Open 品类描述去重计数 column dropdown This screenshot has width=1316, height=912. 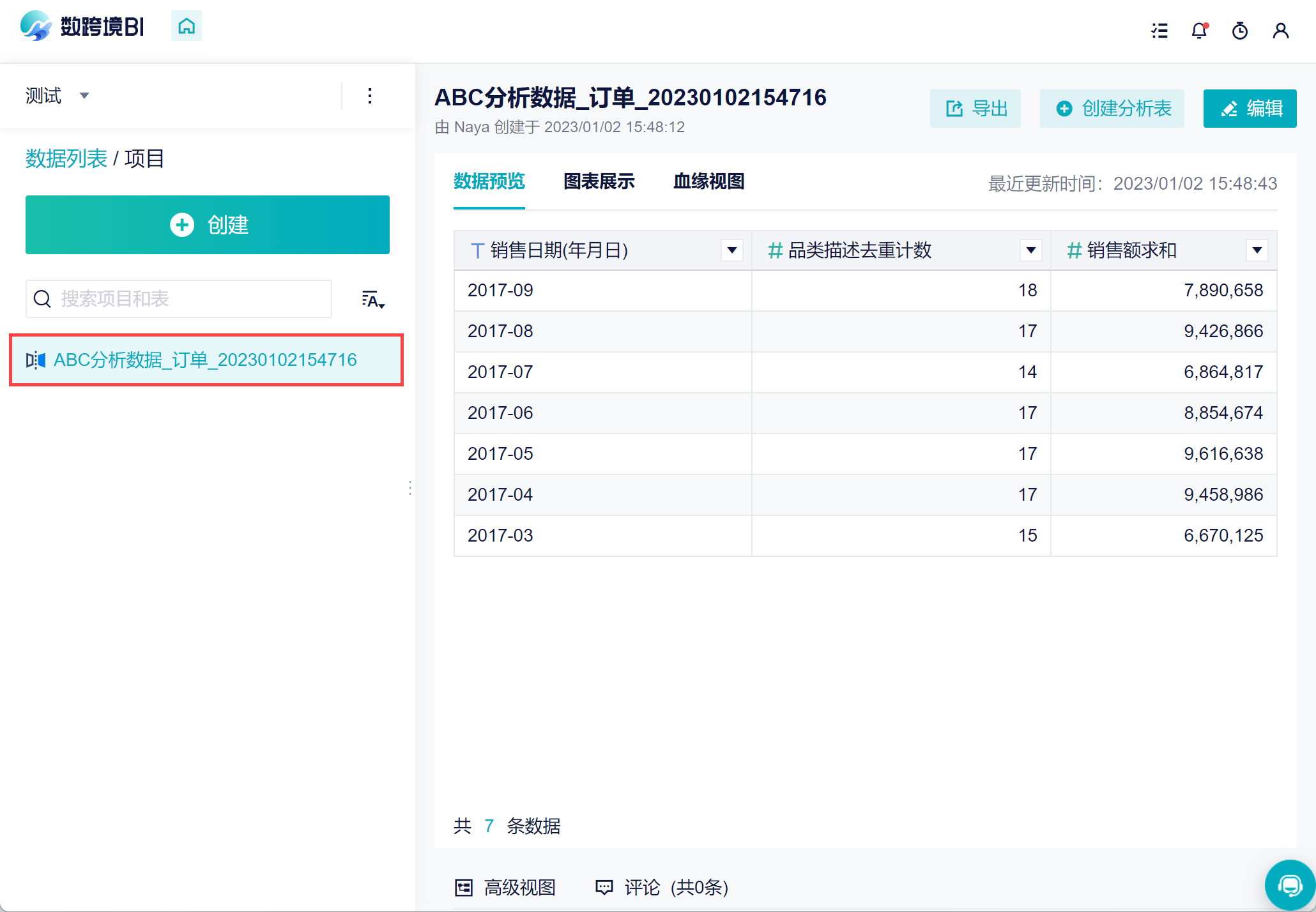click(x=1030, y=250)
